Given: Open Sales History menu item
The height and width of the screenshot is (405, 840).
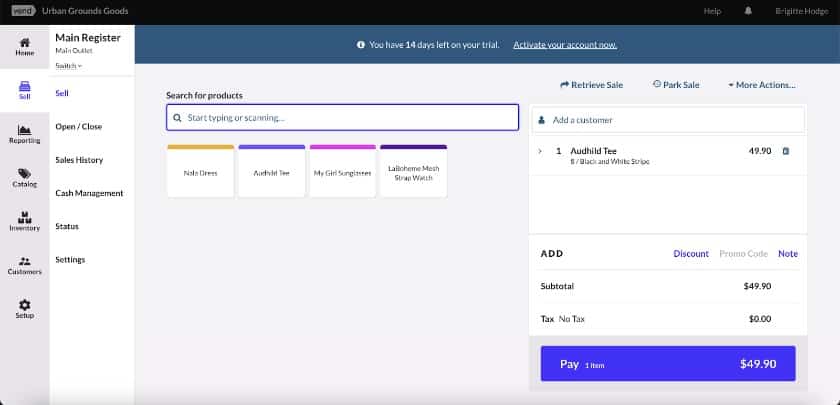Looking at the screenshot, I should pos(78,160).
